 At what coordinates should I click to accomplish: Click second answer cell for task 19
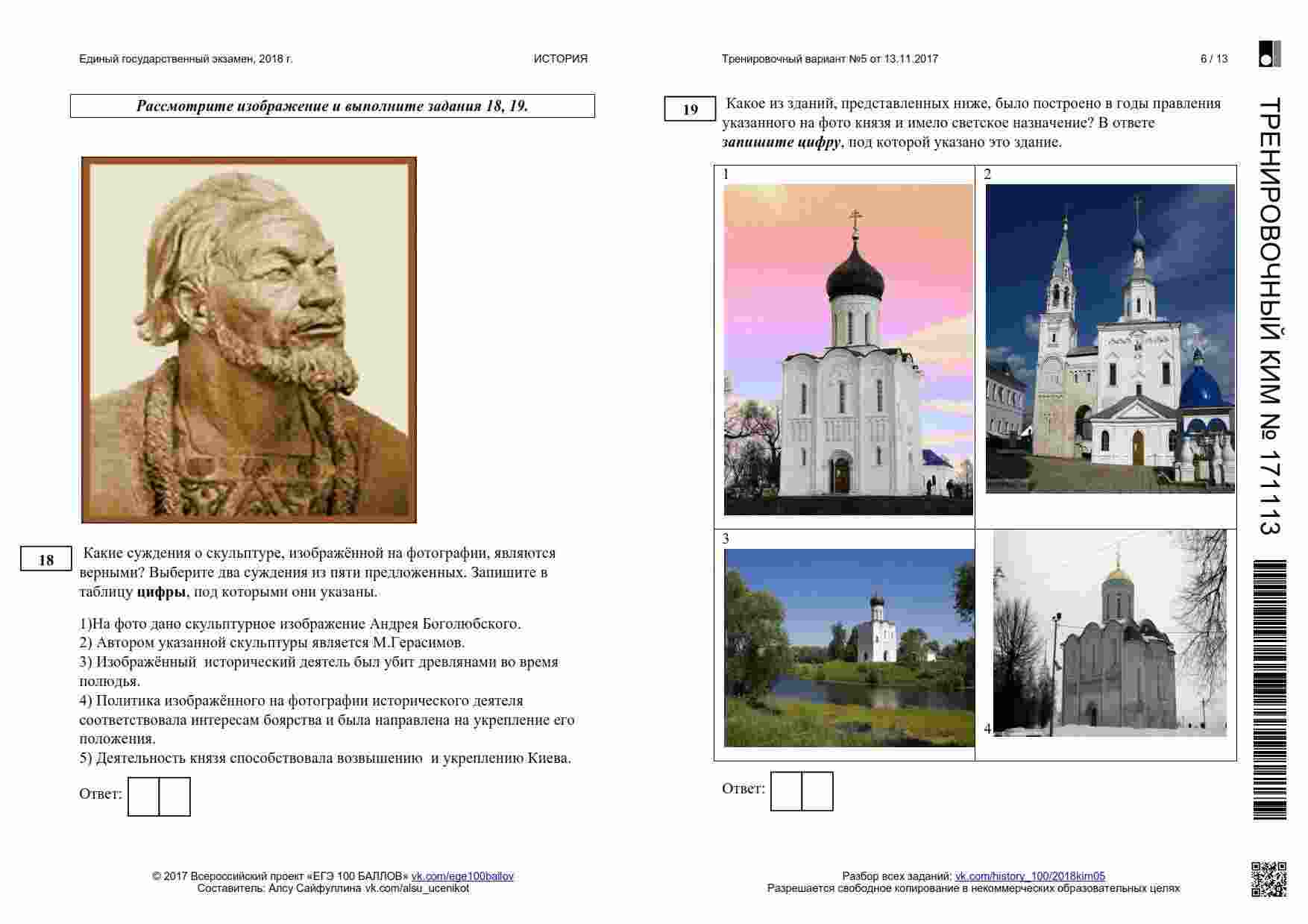point(817,791)
